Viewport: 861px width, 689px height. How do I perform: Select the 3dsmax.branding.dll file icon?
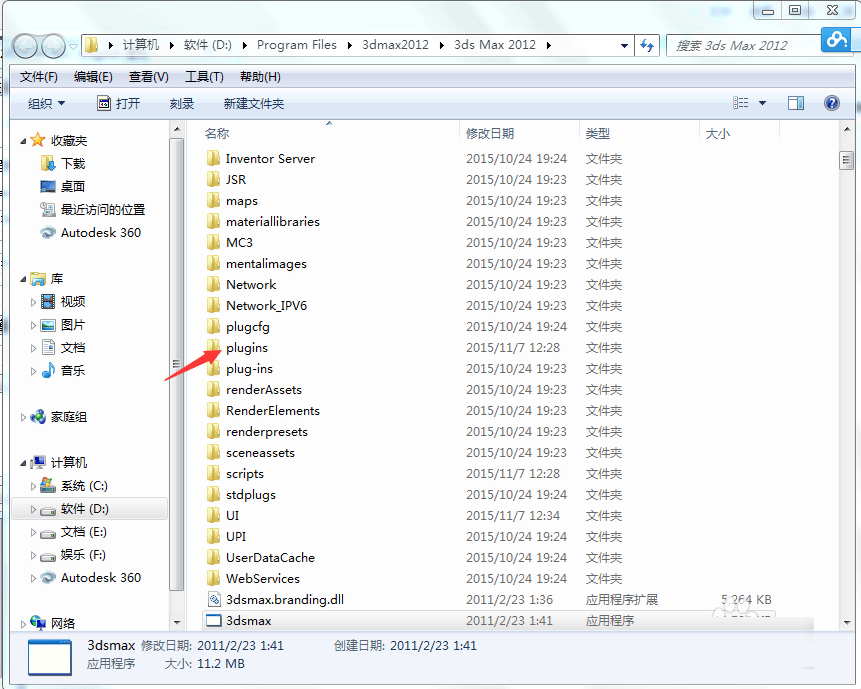pyautogui.click(x=214, y=600)
